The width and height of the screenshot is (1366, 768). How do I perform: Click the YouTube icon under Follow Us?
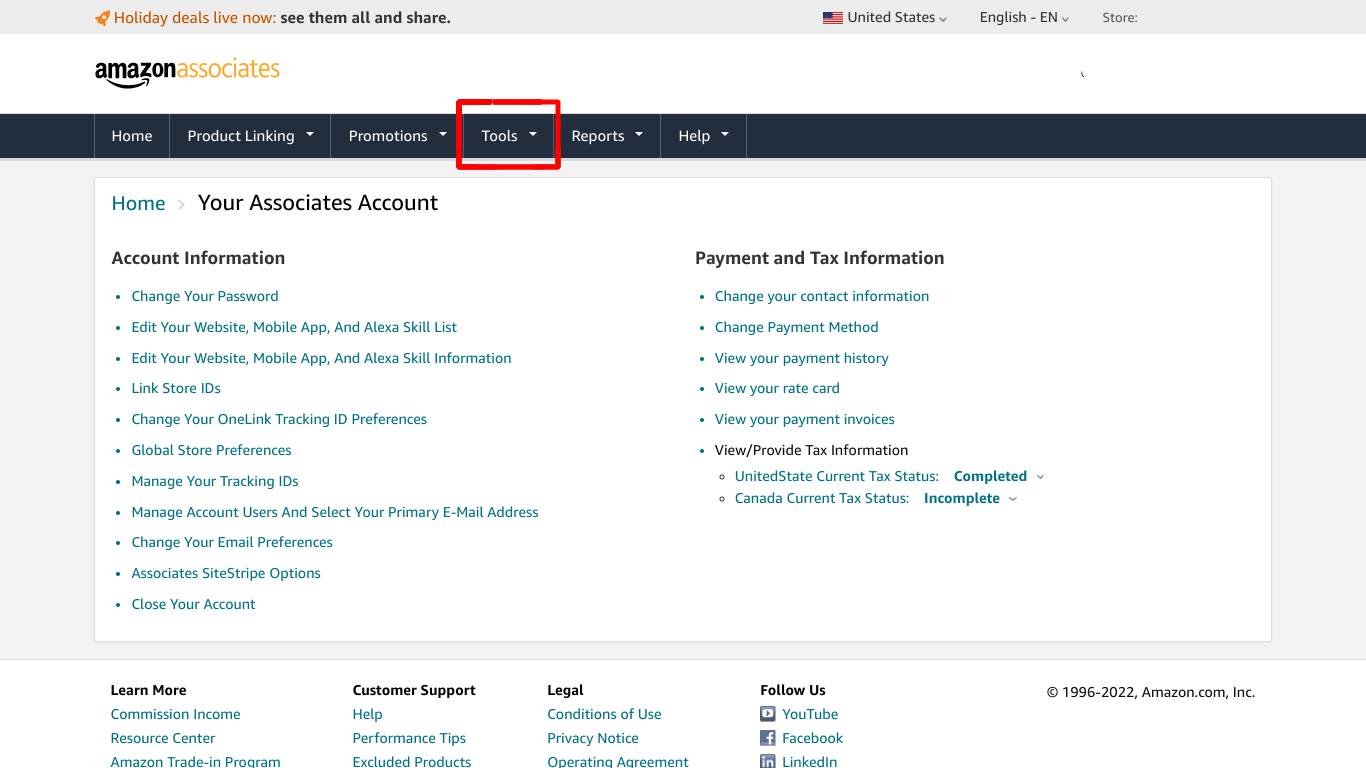pos(767,714)
